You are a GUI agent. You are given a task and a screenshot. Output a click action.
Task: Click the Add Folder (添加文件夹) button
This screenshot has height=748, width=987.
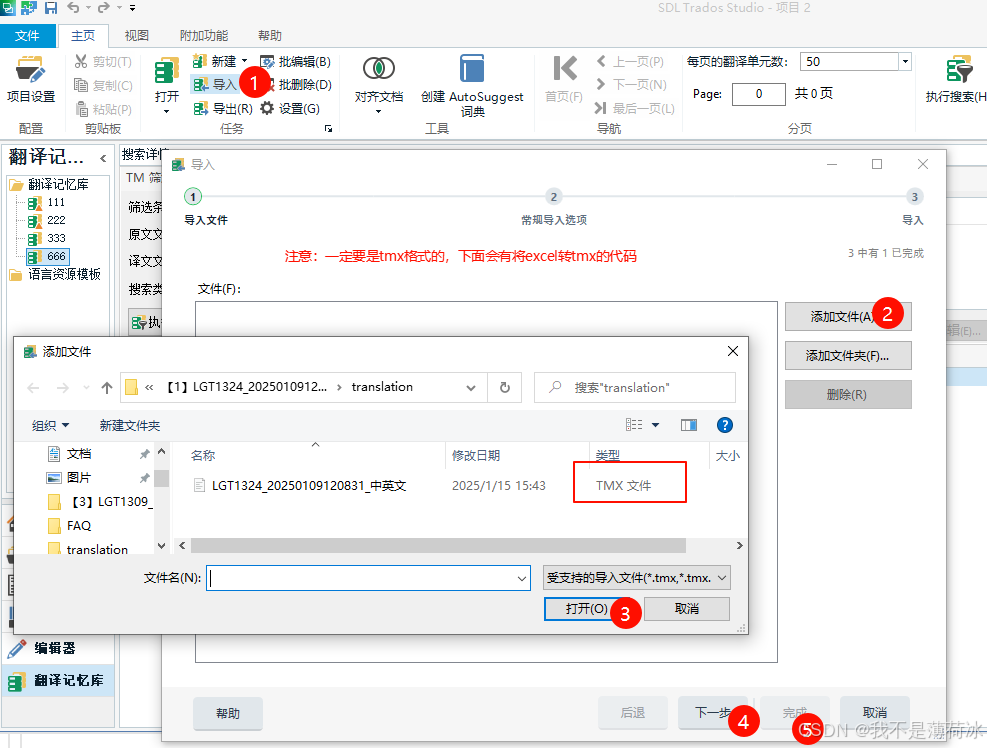pyautogui.click(x=847, y=356)
